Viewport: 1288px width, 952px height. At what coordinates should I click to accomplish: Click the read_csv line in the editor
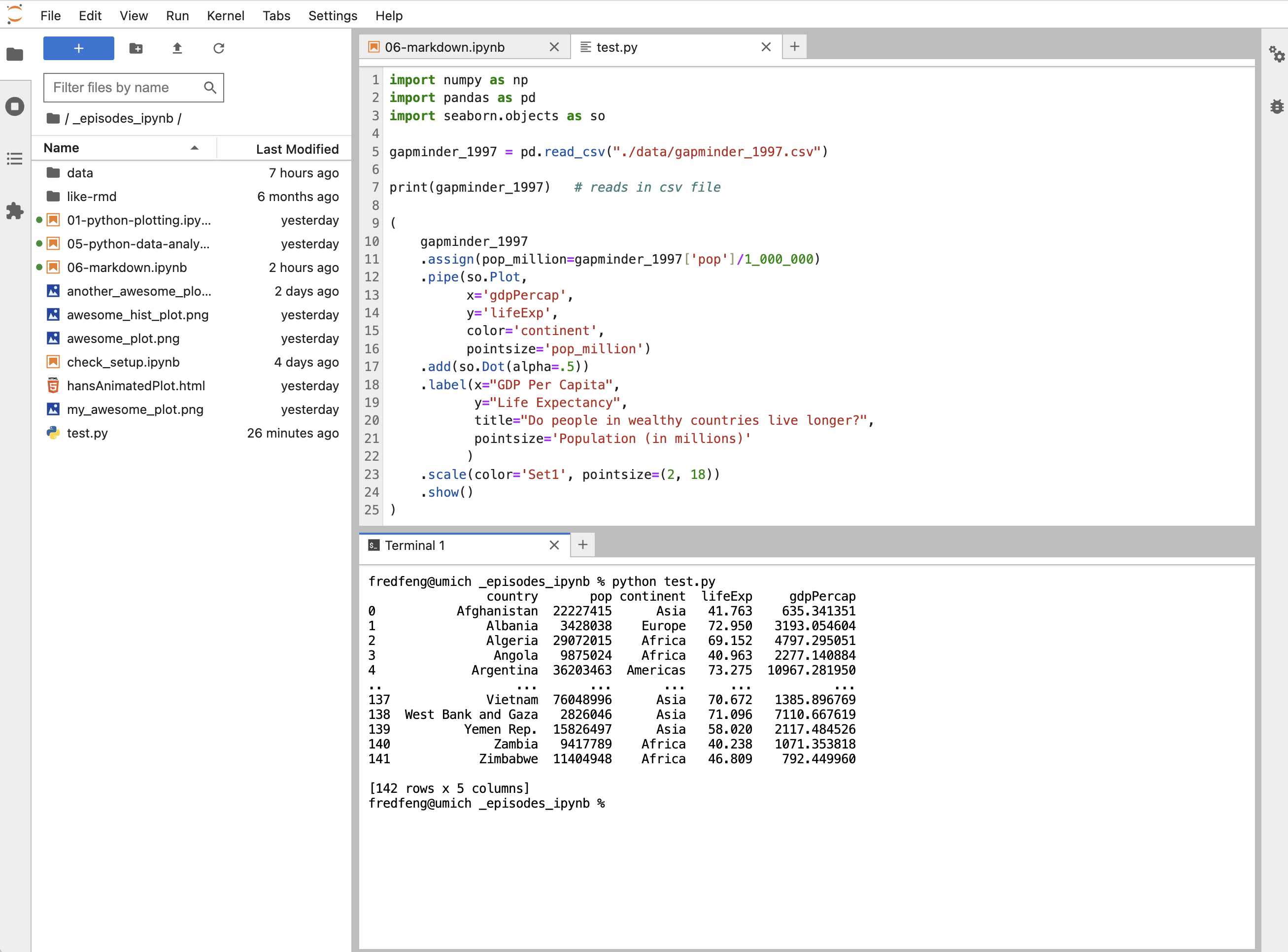[608, 152]
